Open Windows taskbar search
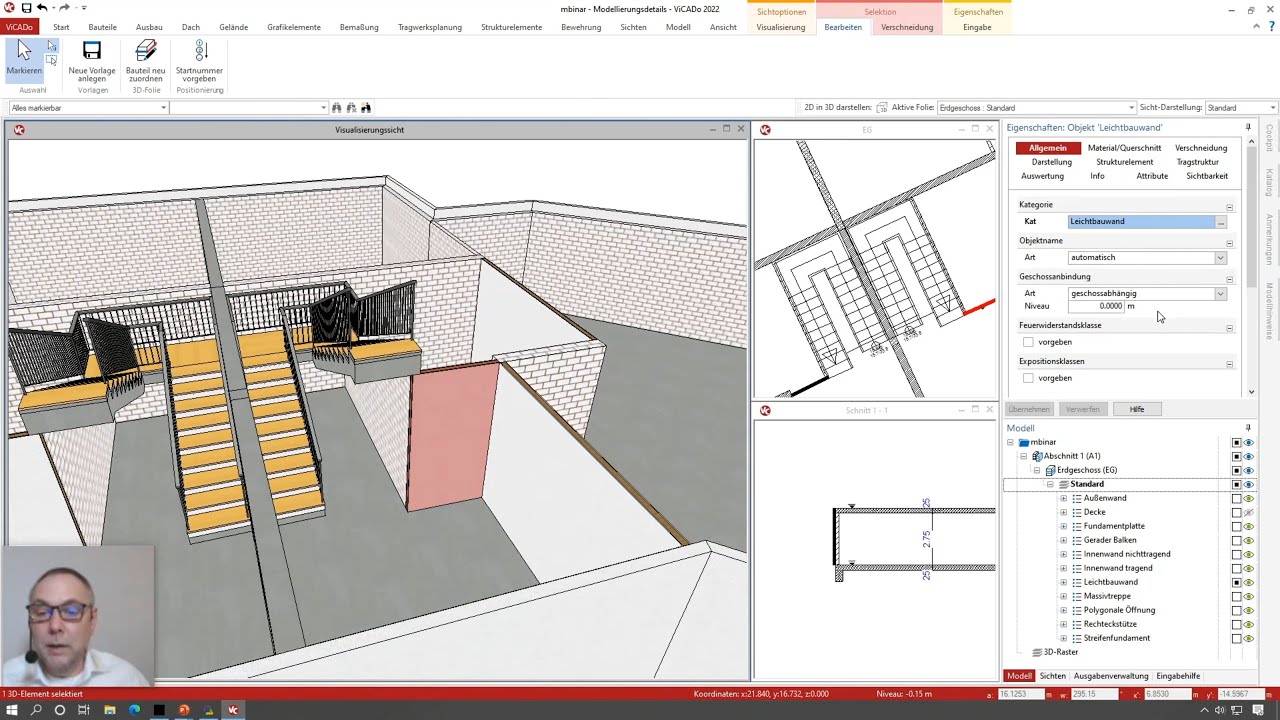The height and width of the screenshot is (720, 1280). 36,710
